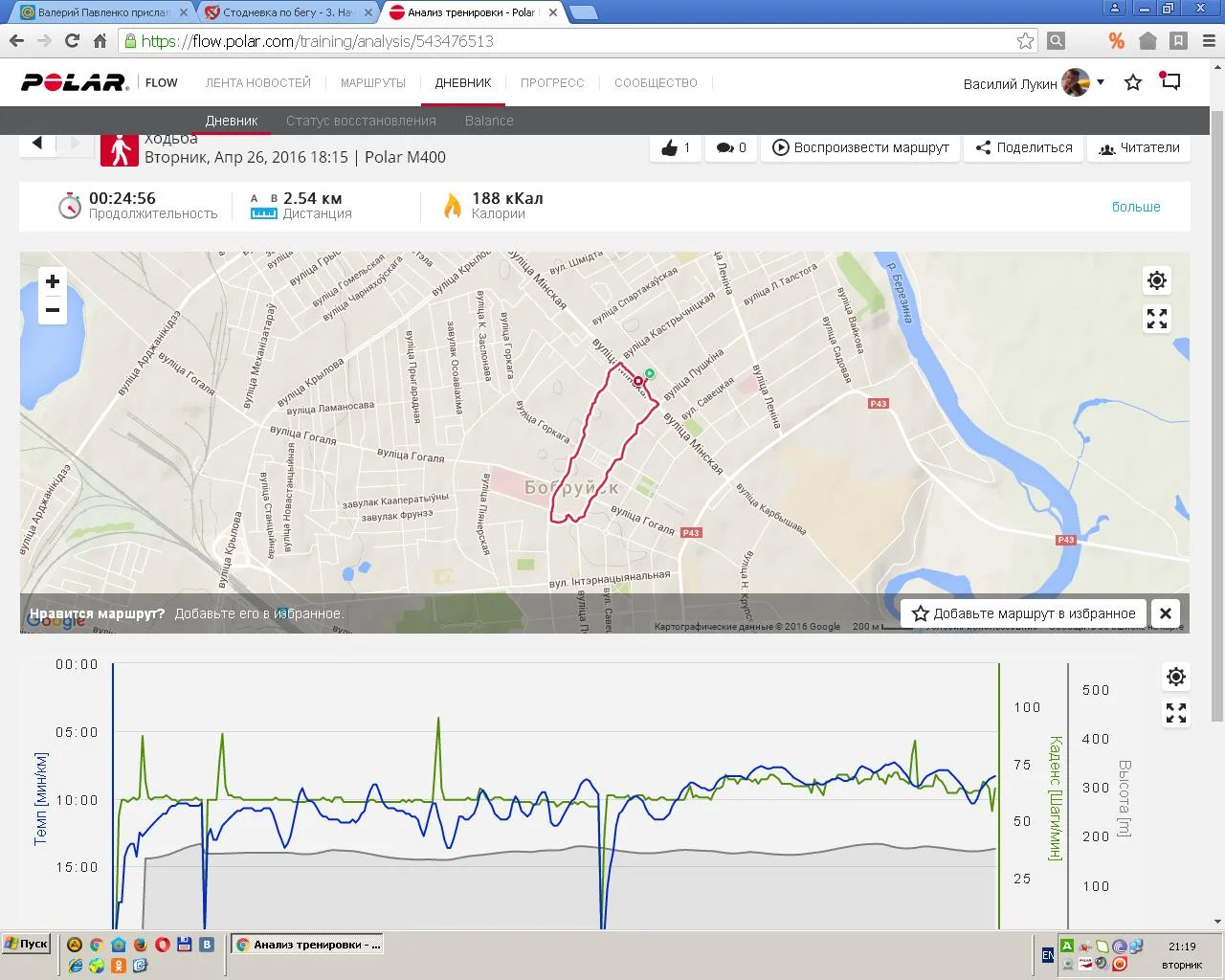This screenshot has width=1225, height=980.
Task: Launch Internet Explorer from quick launch
Action: tap(75, 966)
